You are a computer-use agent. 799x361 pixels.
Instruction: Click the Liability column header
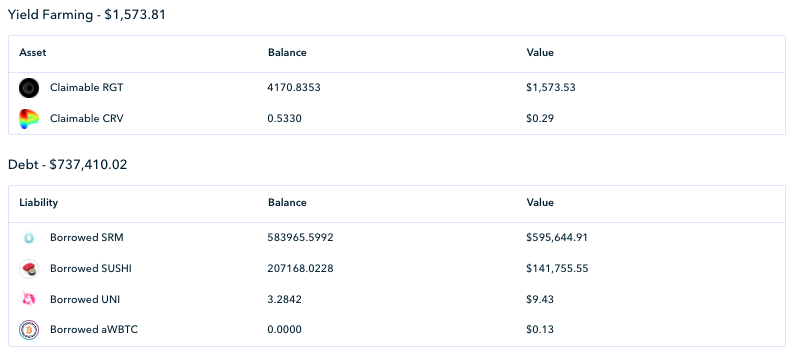click(39, 202)
